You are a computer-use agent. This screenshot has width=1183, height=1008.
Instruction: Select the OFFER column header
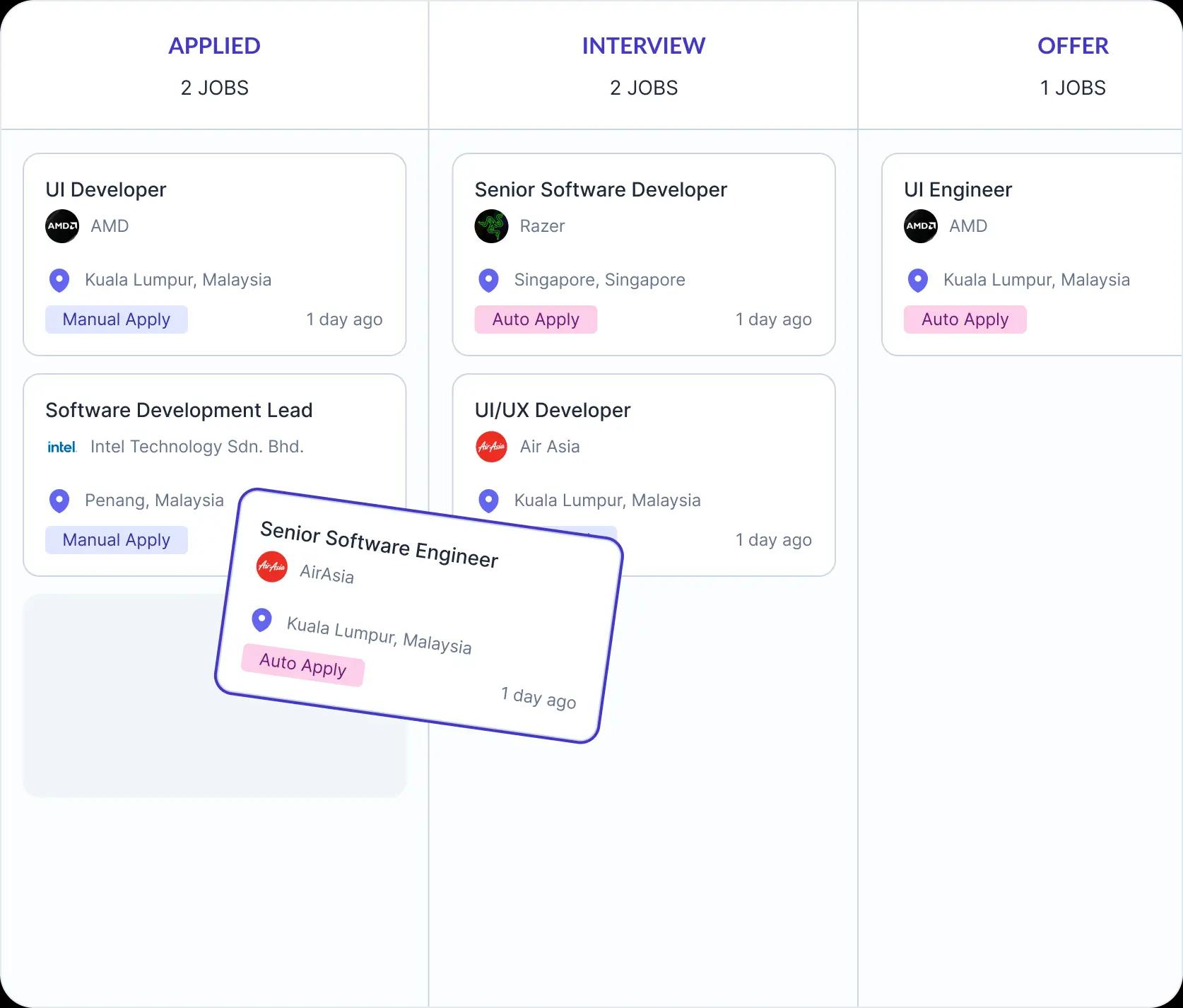click(1072, 46)
